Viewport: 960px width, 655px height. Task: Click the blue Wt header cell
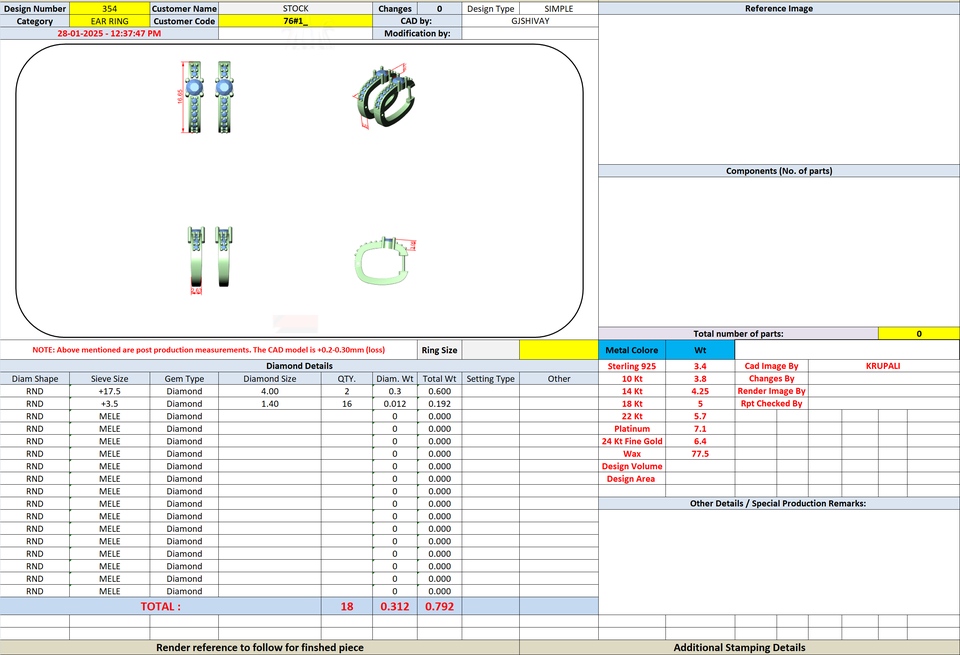pyautogui.click(x=700, y=350)
